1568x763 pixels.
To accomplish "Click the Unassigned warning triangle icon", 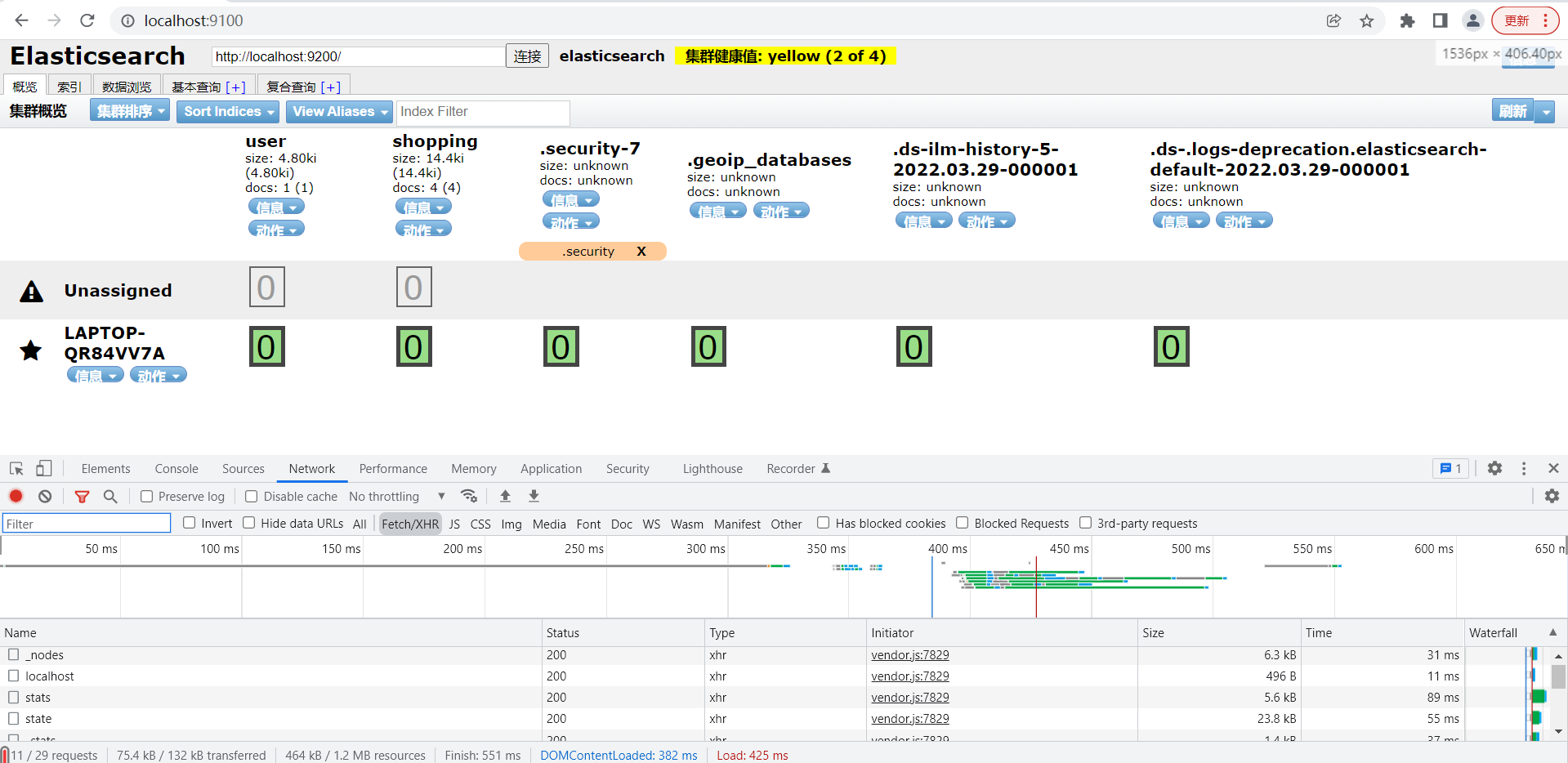I will point(31,291).
